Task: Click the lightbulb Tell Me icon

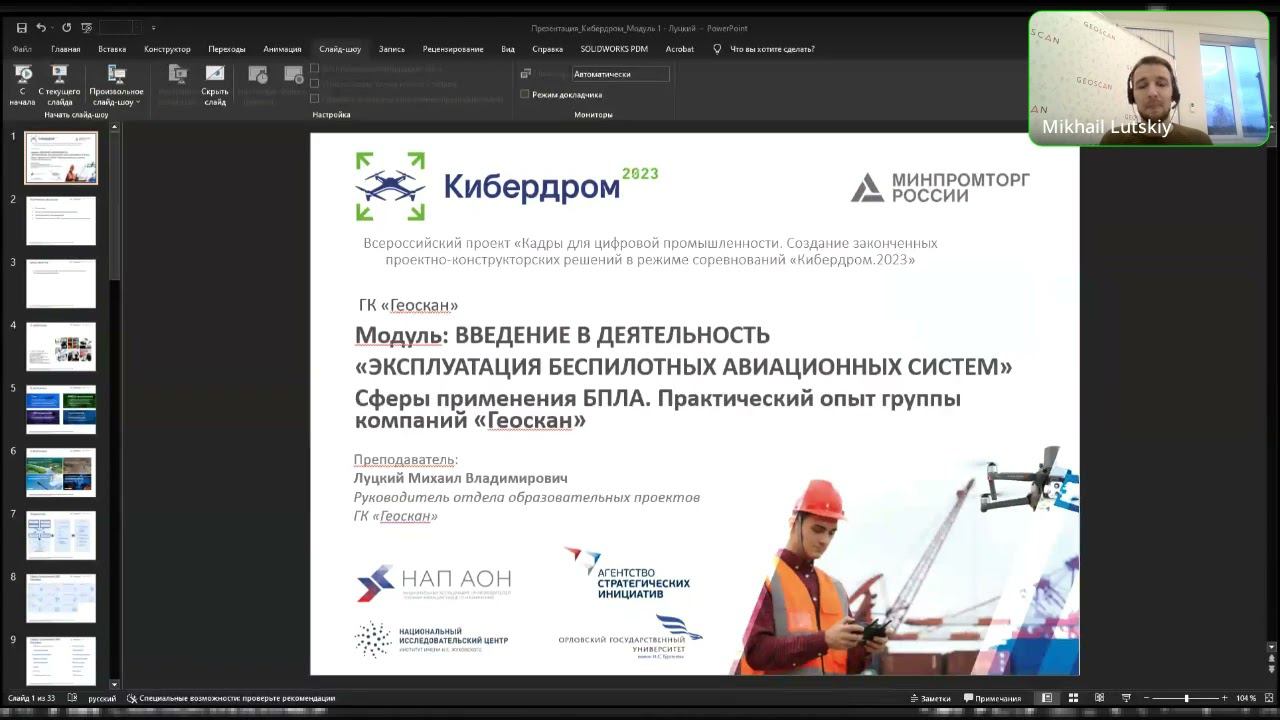Action: click(x=717, y=49)
